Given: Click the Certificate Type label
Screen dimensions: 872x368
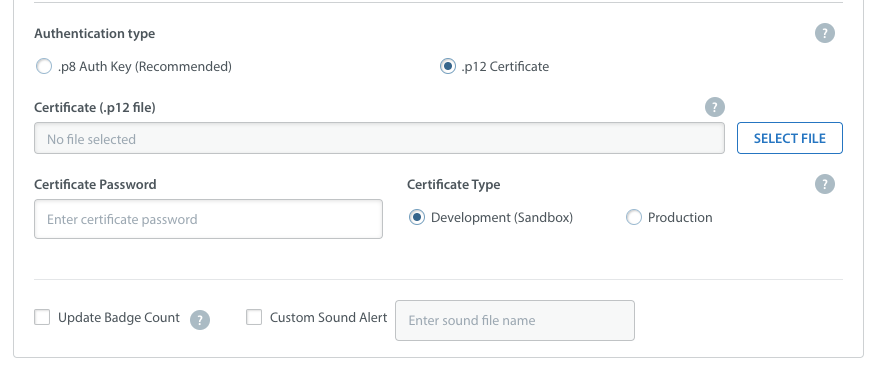Looking at the screenshot, I should (x=453, y=185).
